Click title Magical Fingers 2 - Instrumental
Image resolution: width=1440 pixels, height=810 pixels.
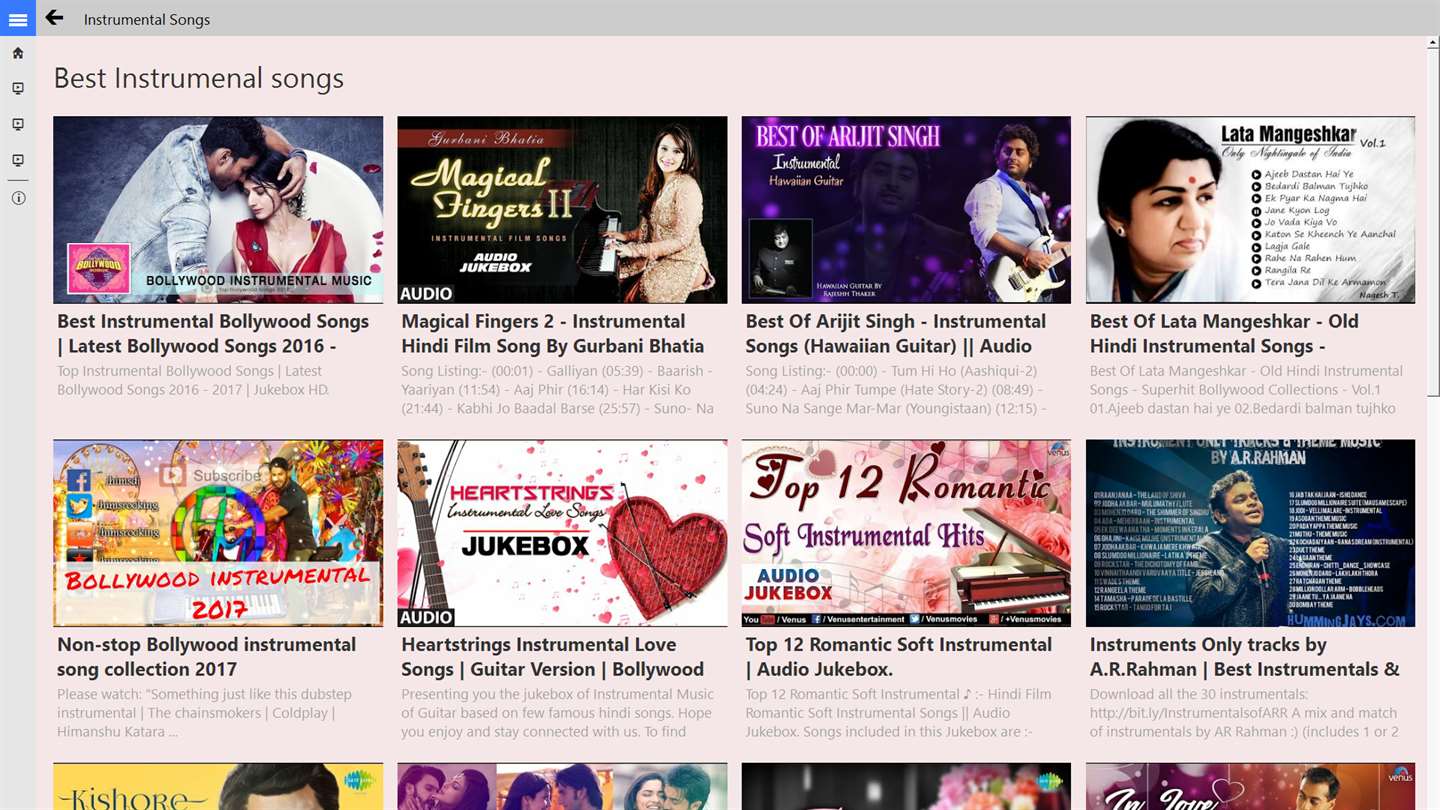click(553, 334)
